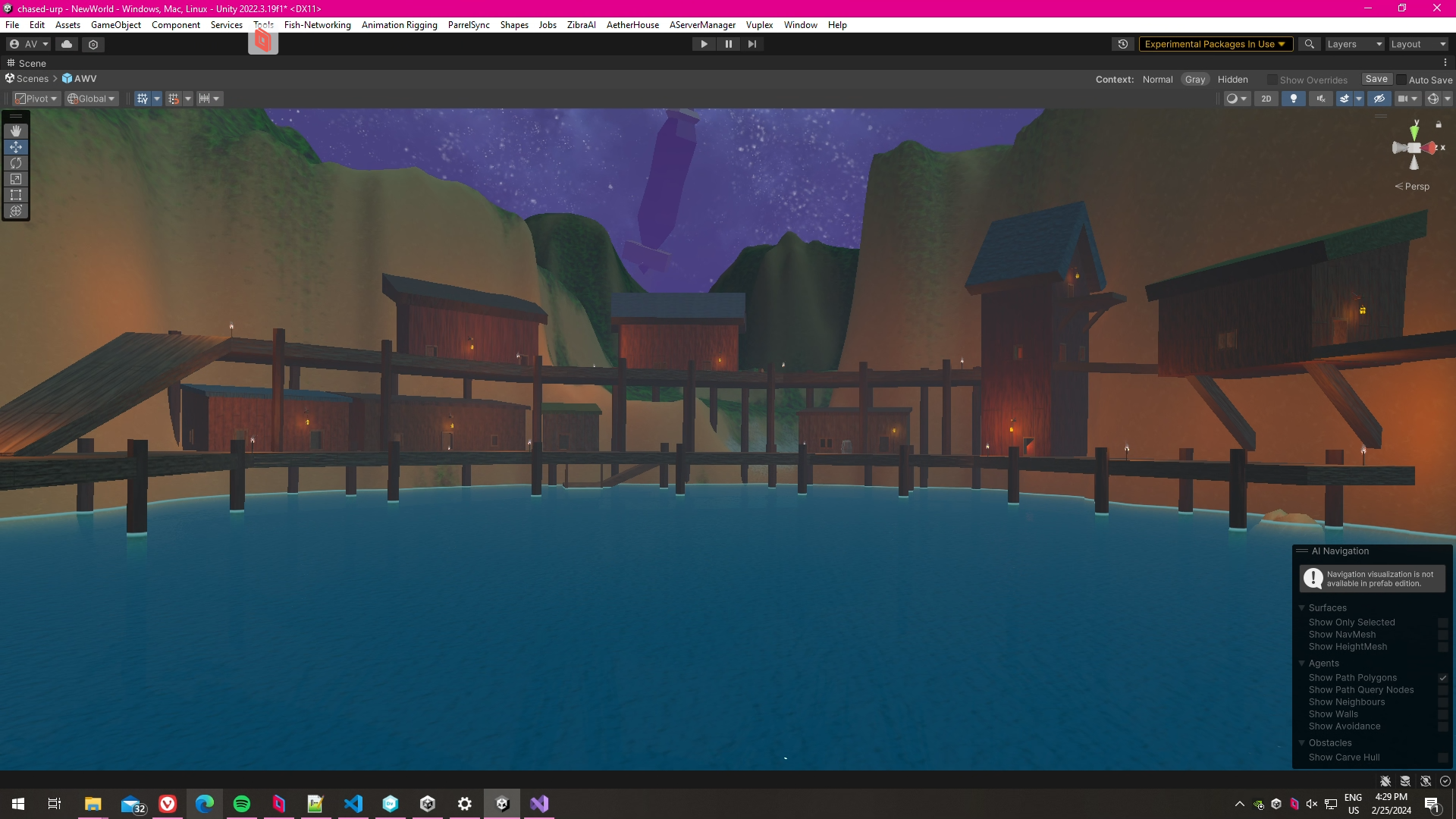1456x819 pixels.
Task: Toggle scene lighting lightbulb icon
Action: tap(1294, 99)
